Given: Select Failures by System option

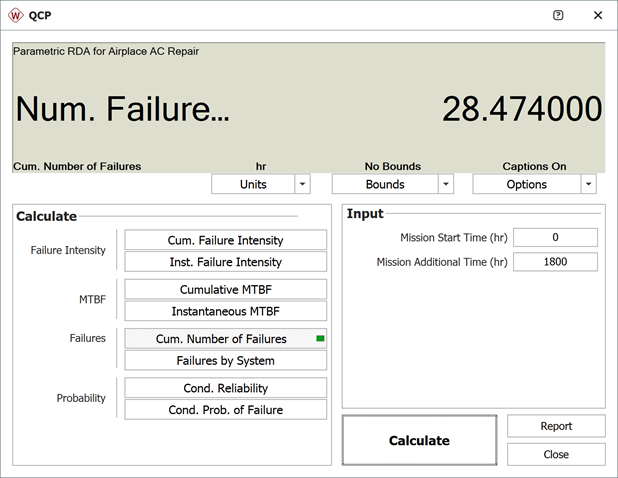Looking at the screenshot, I should tap(225, 361).
